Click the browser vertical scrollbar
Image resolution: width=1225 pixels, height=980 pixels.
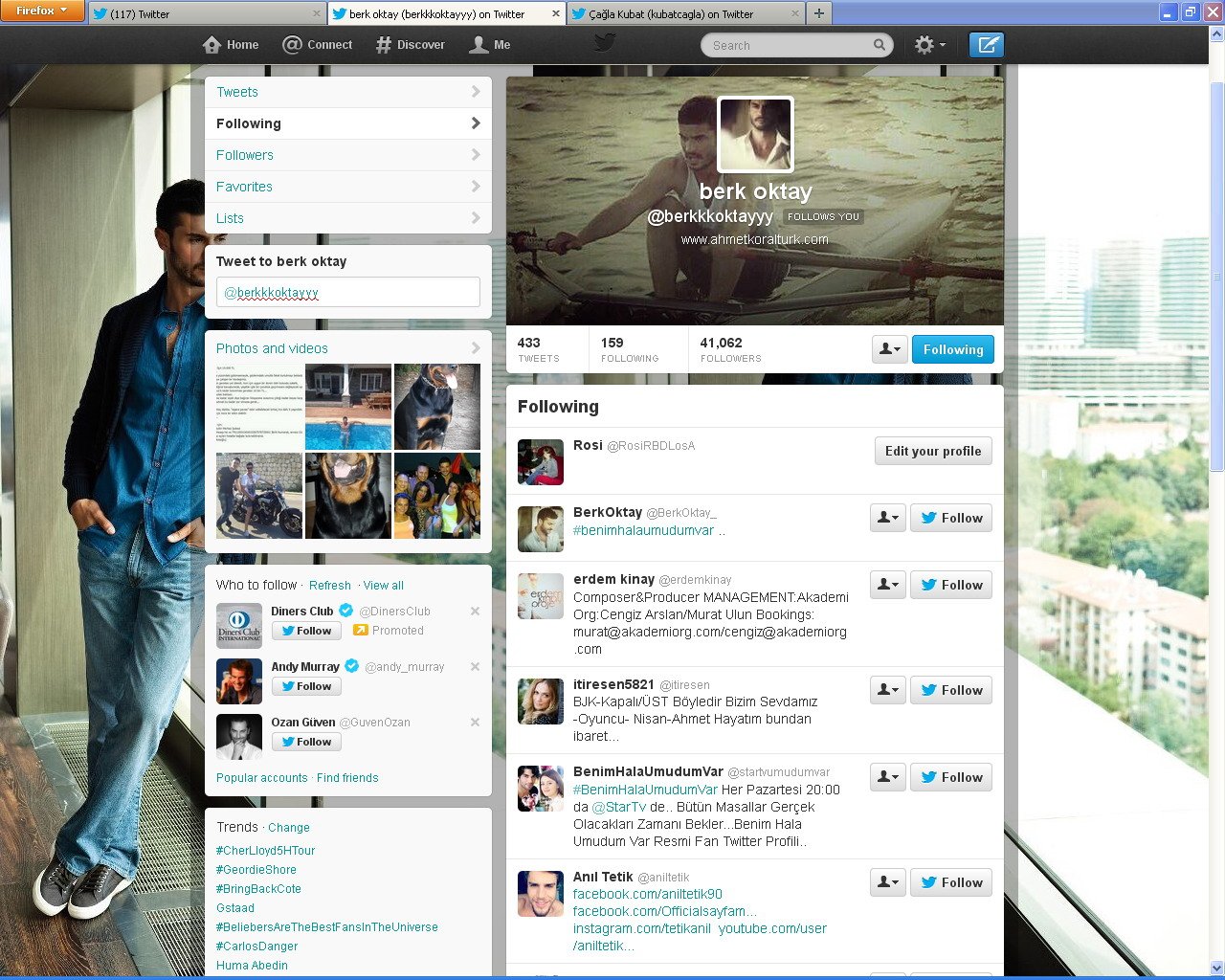[x=1216, y=287]
